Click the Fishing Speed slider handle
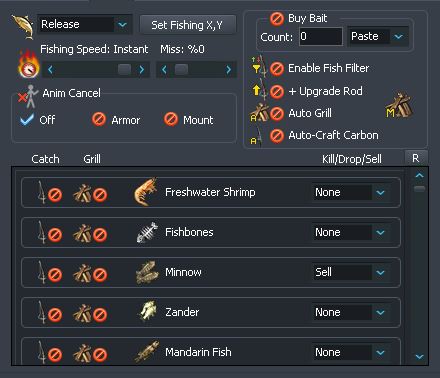 click(x=125, y=69)
